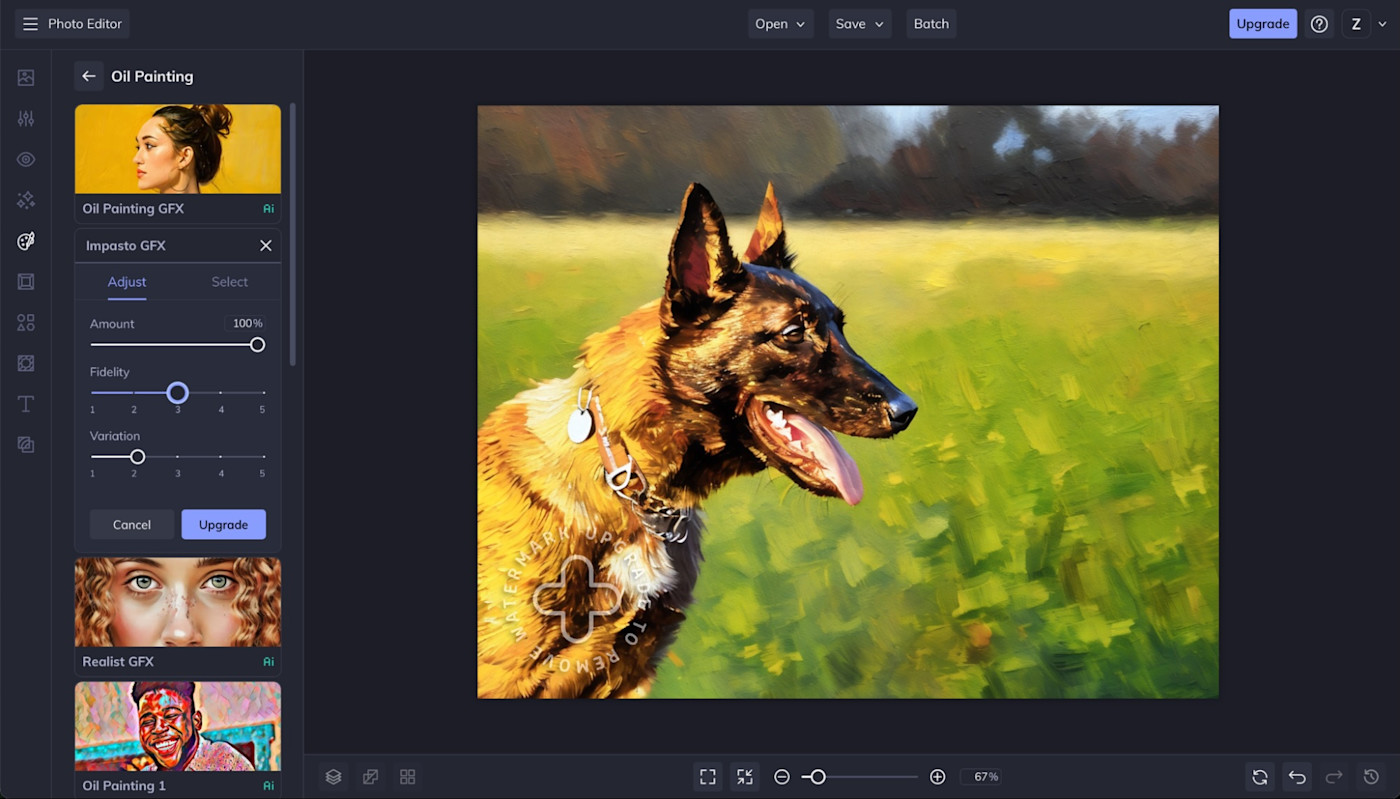Click the Oil Painting panel heading
Viewport: 1400px width, 799px height.
click(x=152, y=76)
